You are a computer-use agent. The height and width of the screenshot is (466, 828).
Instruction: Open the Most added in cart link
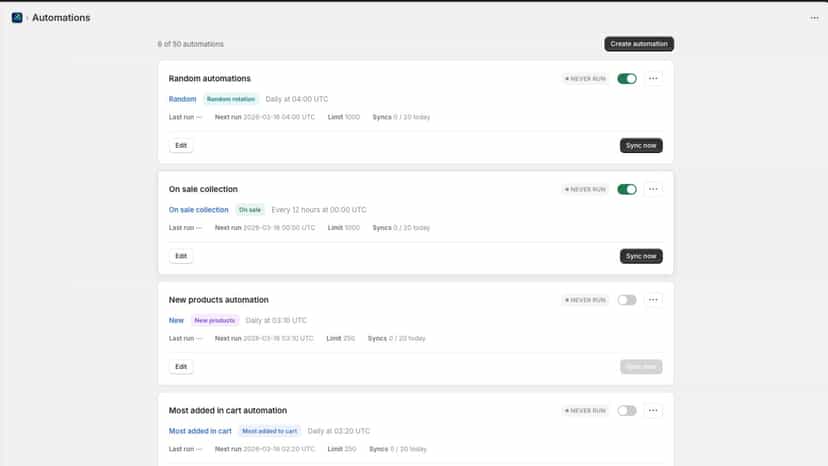(x=200, y=431)
